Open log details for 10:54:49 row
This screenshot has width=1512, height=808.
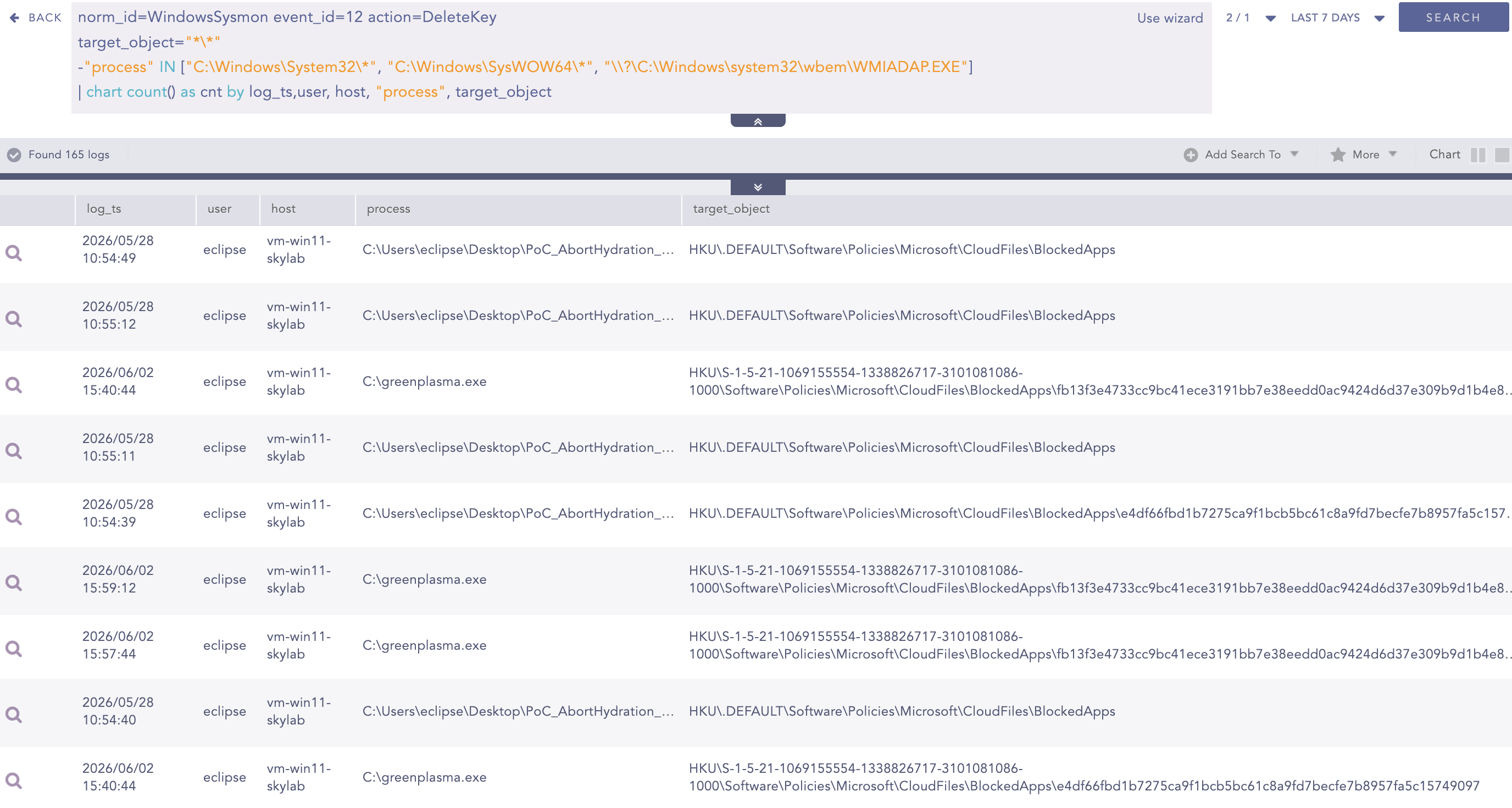pyautogui.click(x=14, y=253)
